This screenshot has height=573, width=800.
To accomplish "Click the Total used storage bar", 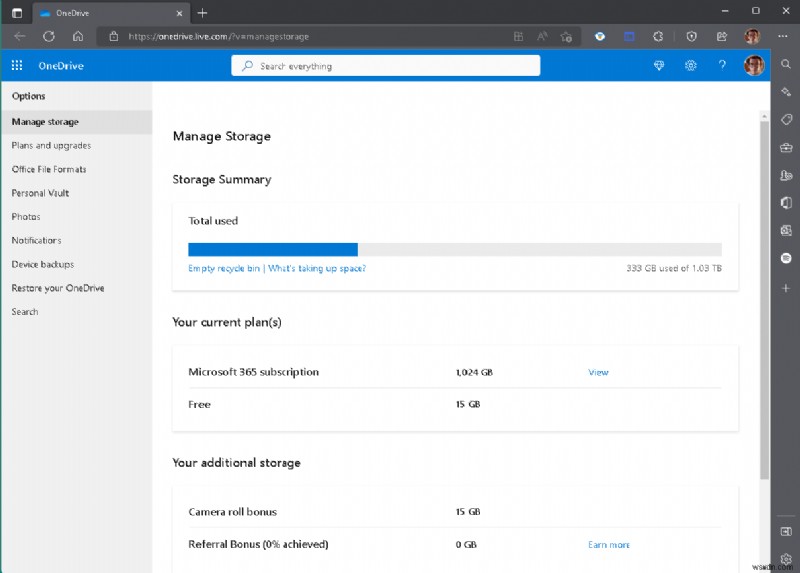I will [455, 250].
